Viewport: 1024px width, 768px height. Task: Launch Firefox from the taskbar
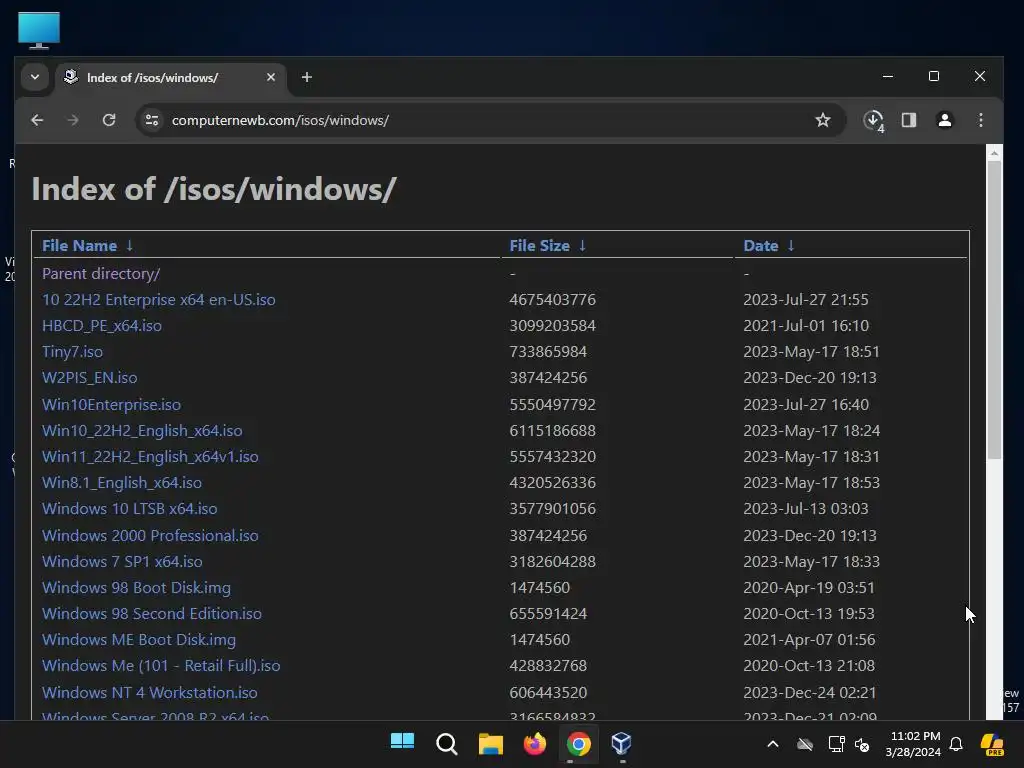535,743
